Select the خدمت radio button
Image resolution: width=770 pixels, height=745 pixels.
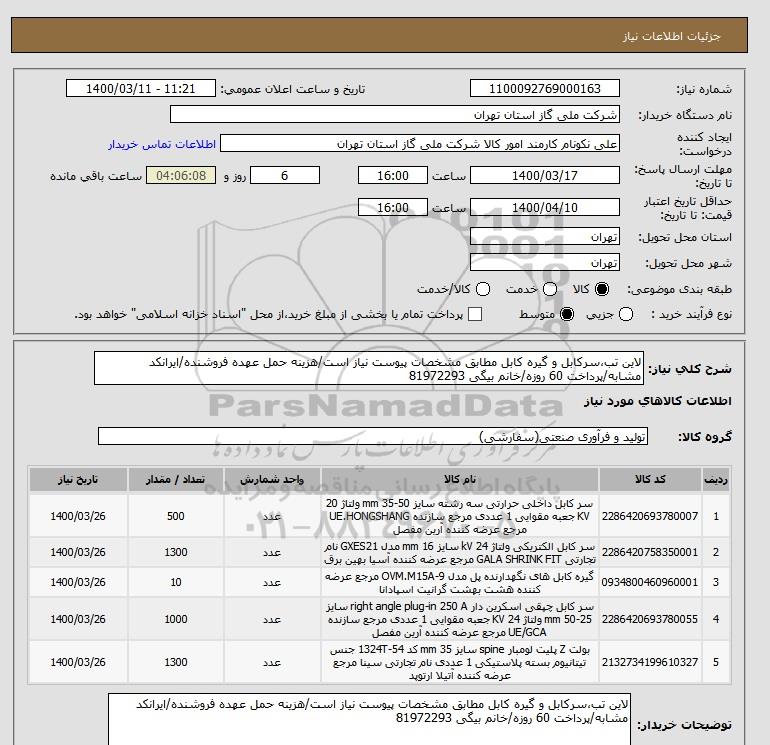click(550, 289)
